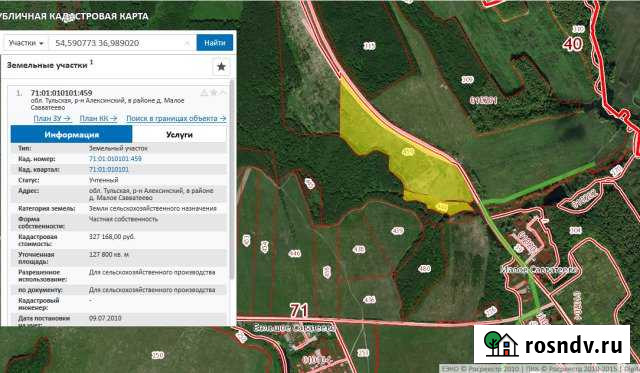Switch to the Услуги tab
The image size is (640, 373).
(179, 134)
